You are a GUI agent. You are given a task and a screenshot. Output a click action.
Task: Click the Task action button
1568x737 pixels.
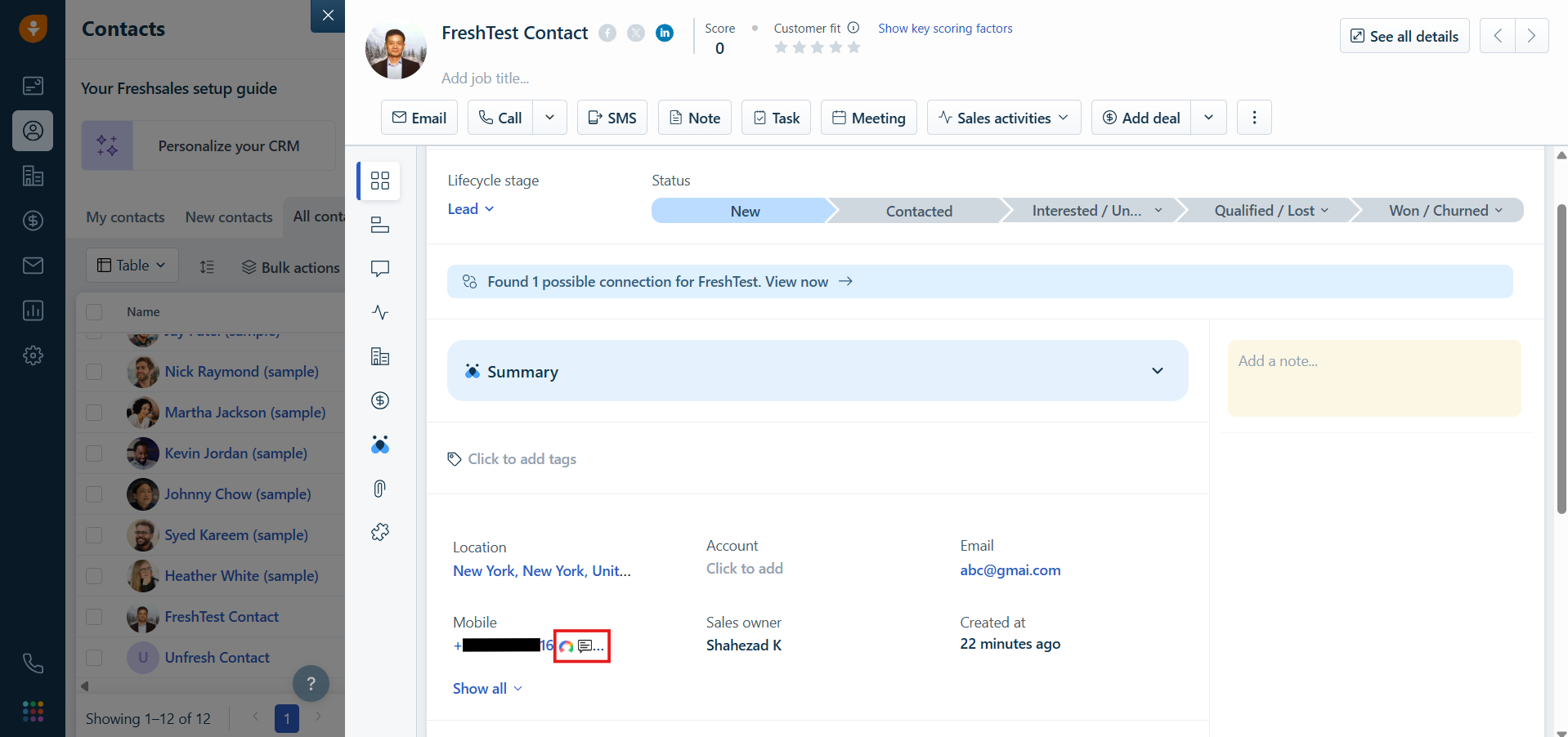pos(777,118)
